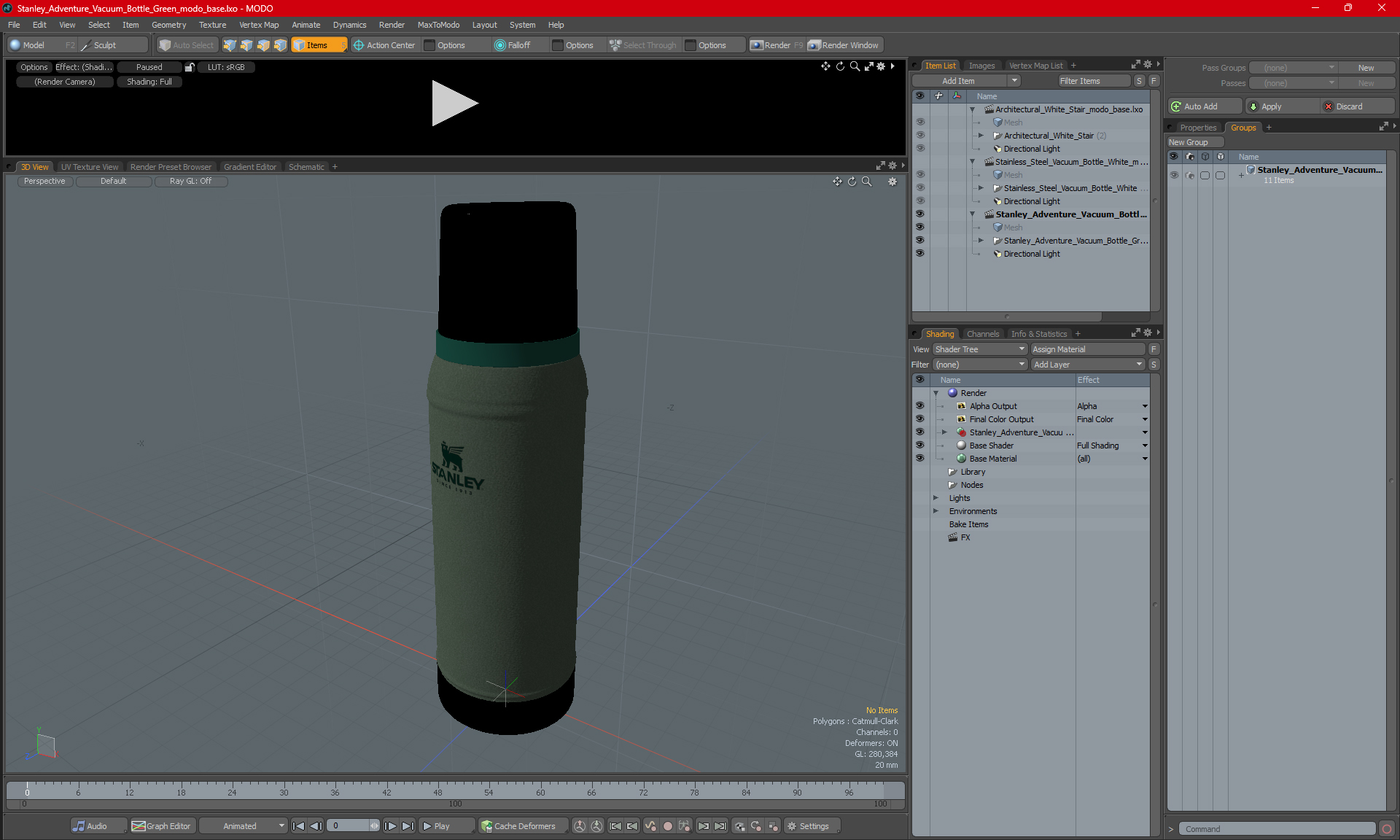
Task: Pan the 3D viewport with move icon
Action: [837, 182]
